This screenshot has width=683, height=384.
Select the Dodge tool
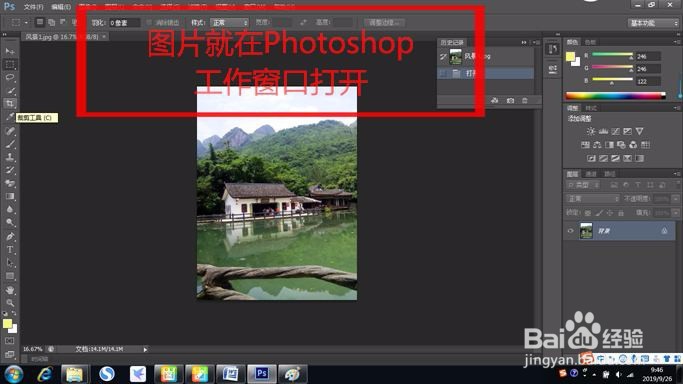(10, 222)
